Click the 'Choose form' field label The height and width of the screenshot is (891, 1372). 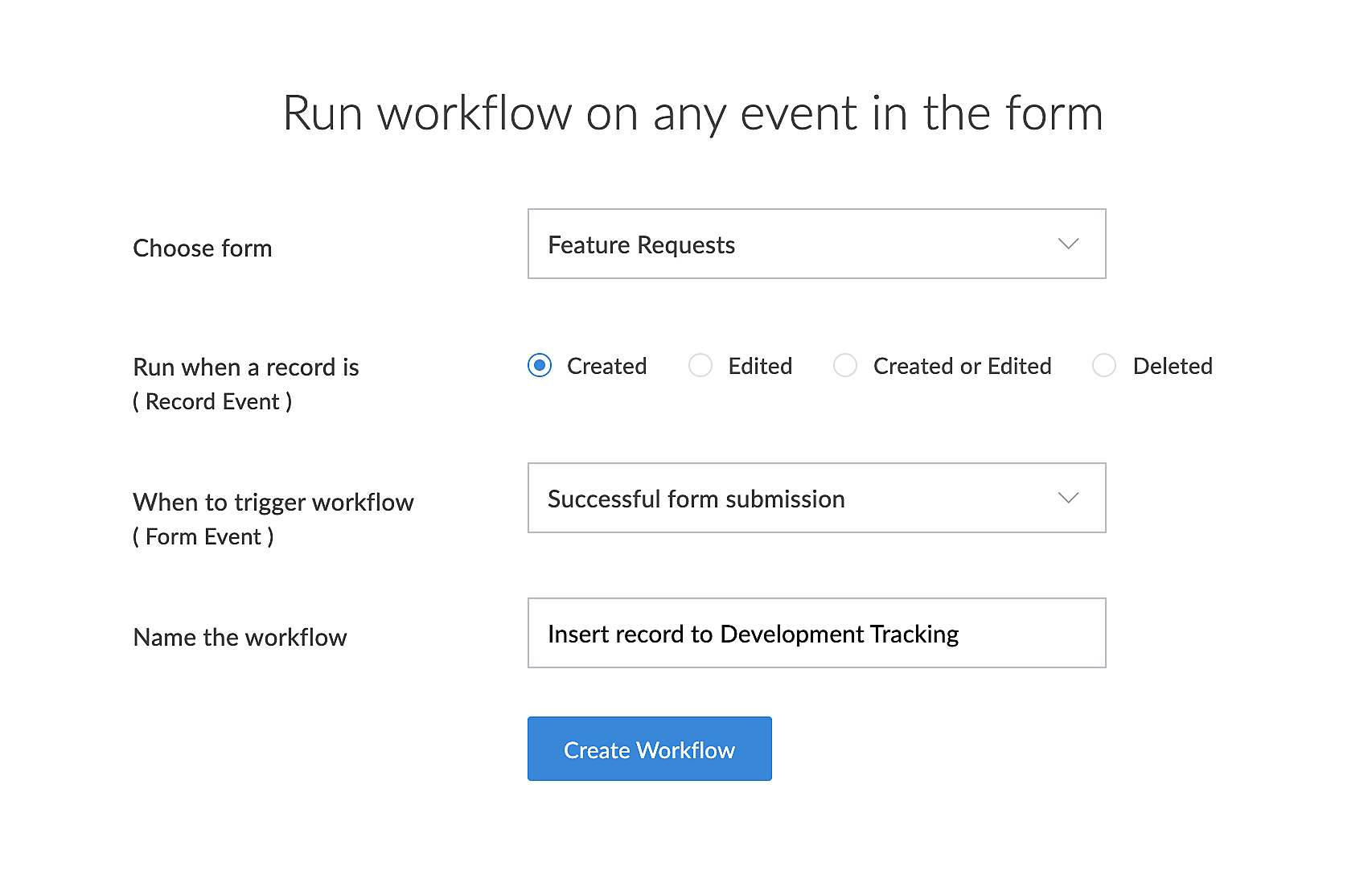point(203,248)
